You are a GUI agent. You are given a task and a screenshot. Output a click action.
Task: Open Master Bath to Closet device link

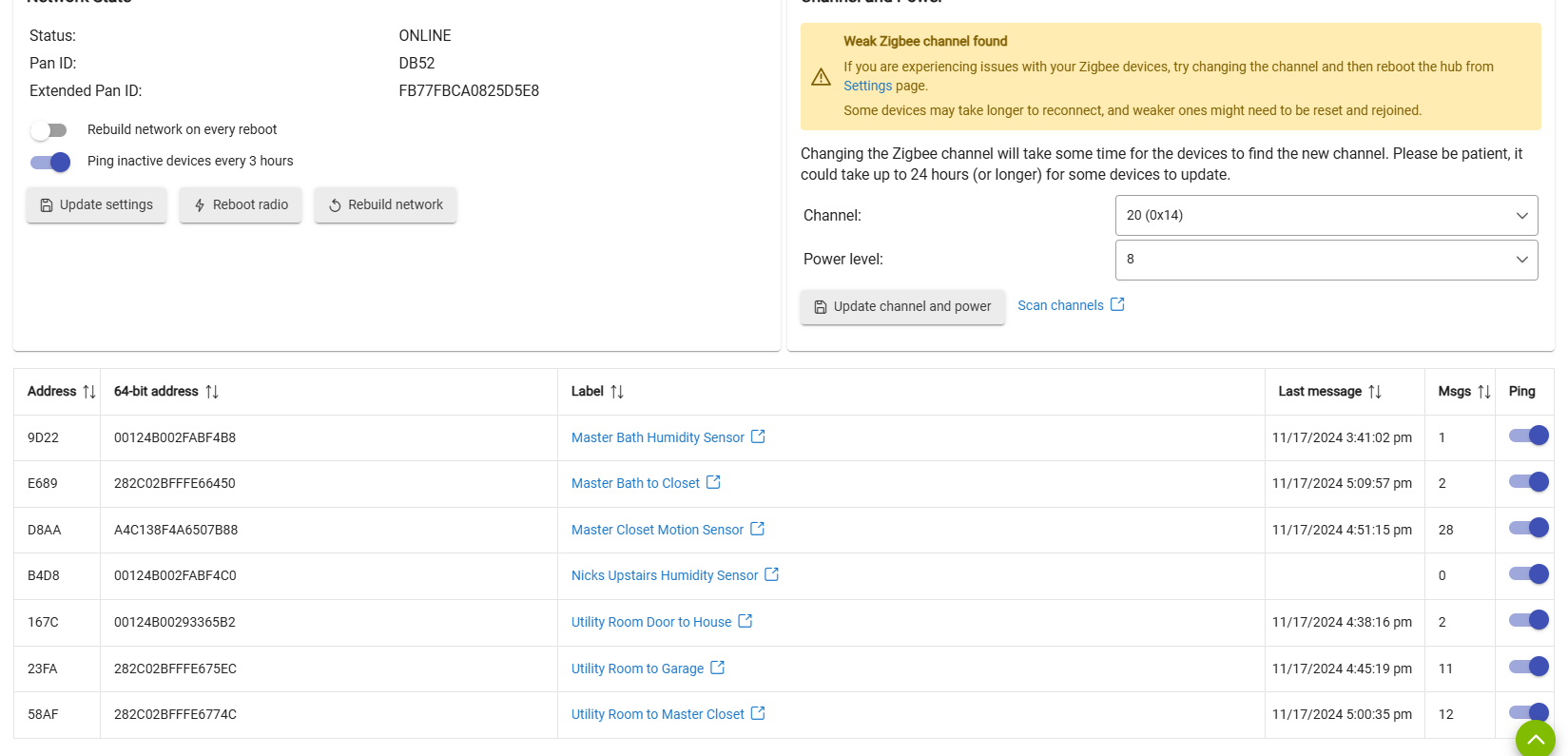tap(635, 483)
